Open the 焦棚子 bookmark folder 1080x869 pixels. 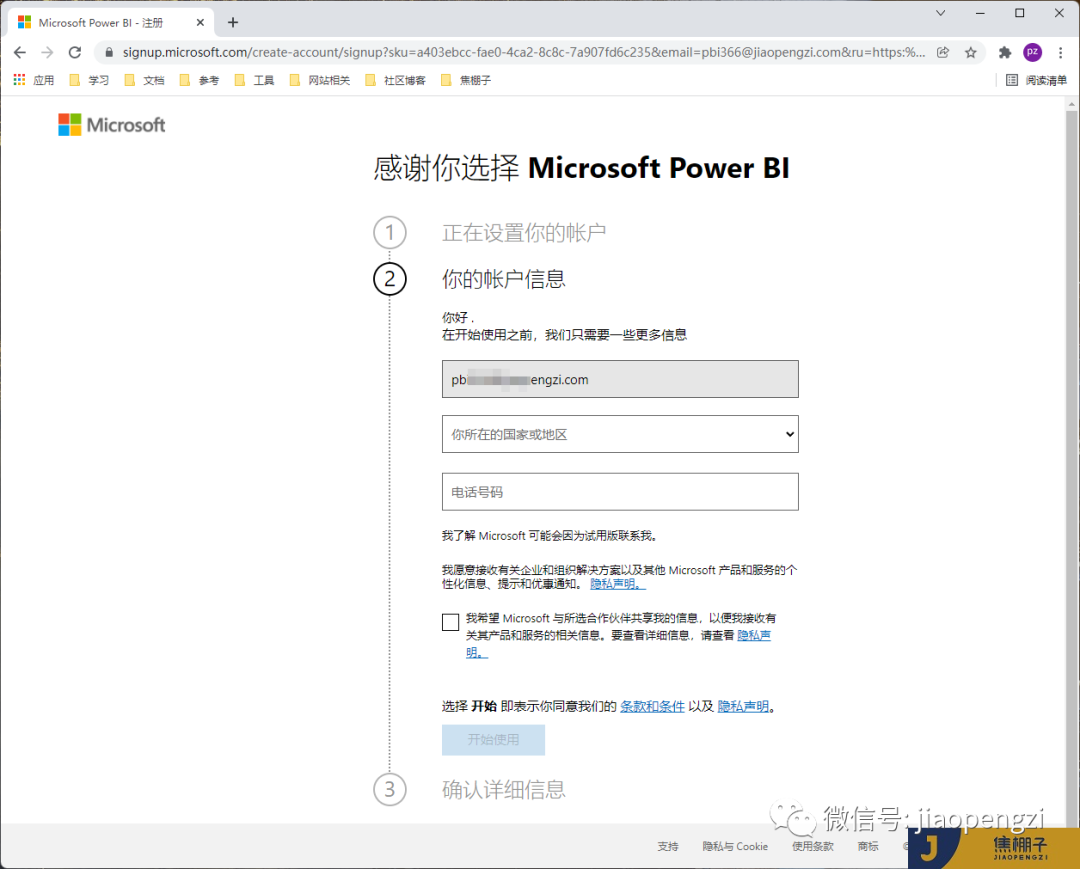point(466,81)
